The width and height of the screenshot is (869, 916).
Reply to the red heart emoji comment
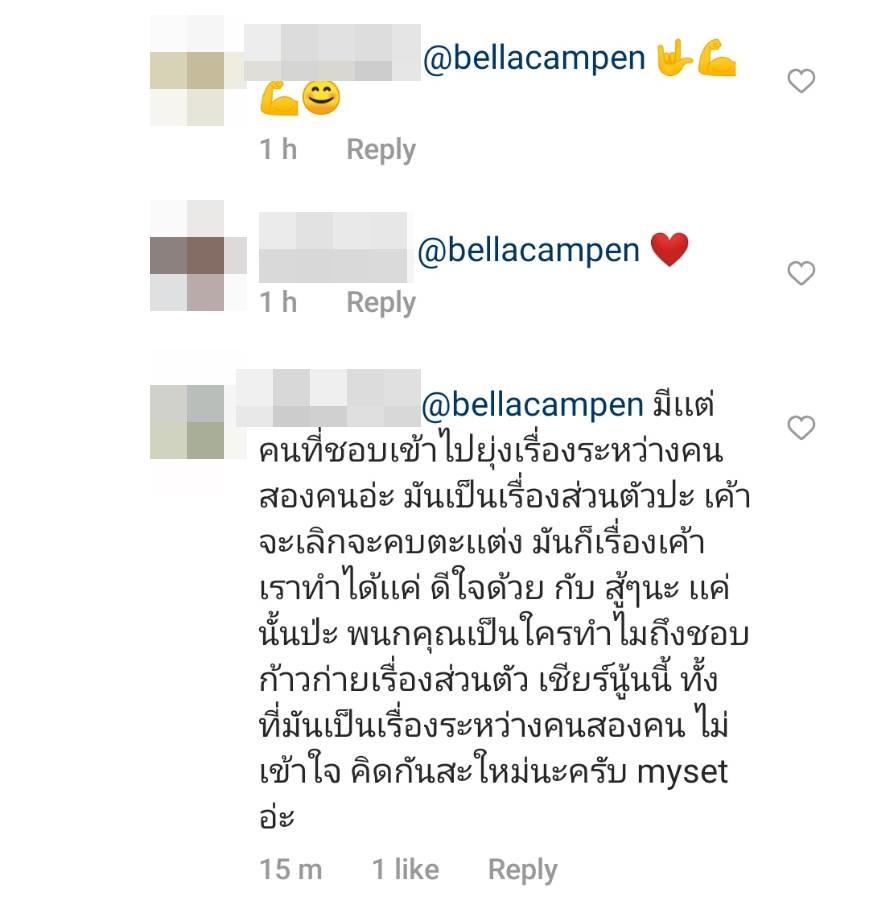[x=381, y=303]
